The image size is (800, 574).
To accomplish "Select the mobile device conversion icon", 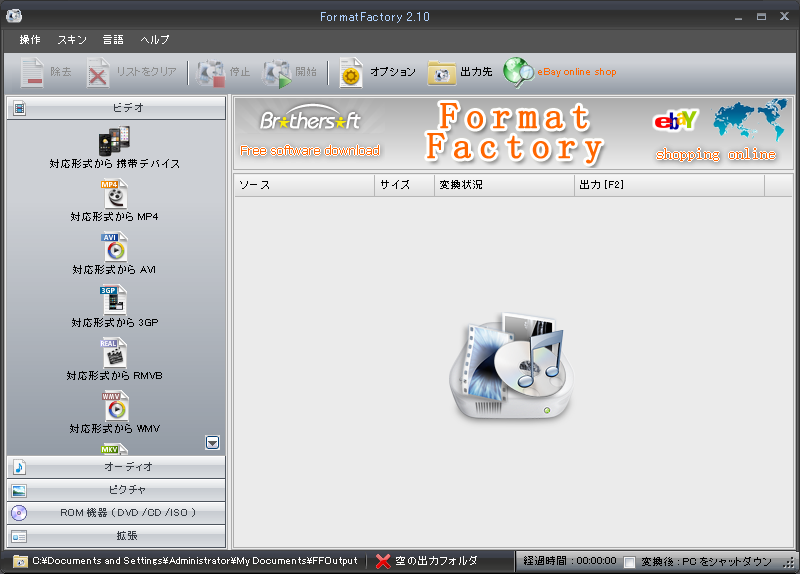I will [x=114, y=141].
